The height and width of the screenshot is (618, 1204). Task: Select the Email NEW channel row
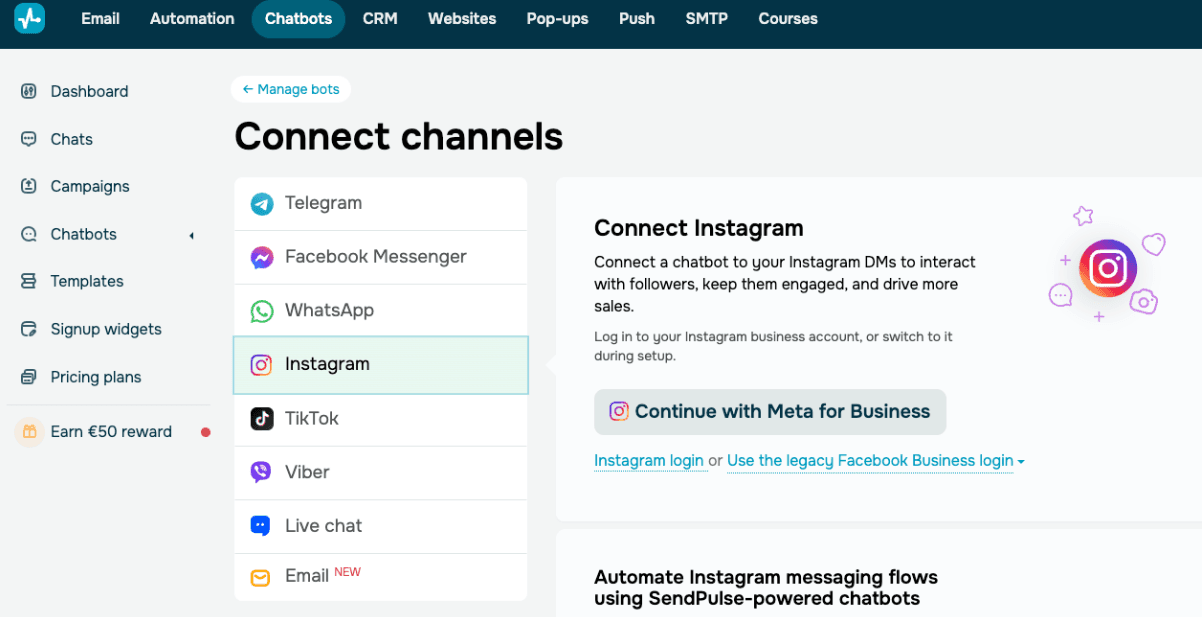[x=380, y=577]
